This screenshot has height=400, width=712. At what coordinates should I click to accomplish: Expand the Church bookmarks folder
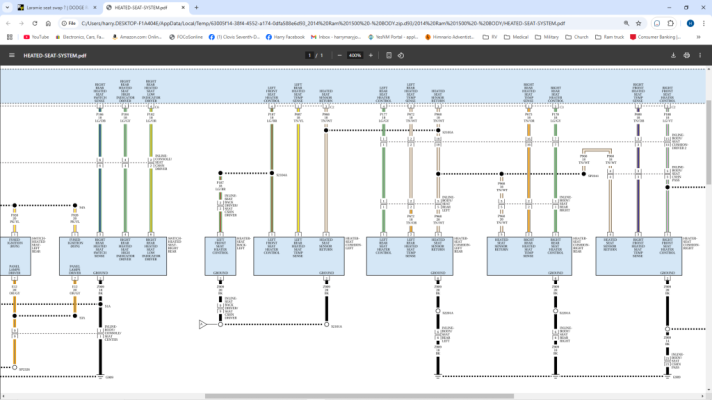[577, 37]
